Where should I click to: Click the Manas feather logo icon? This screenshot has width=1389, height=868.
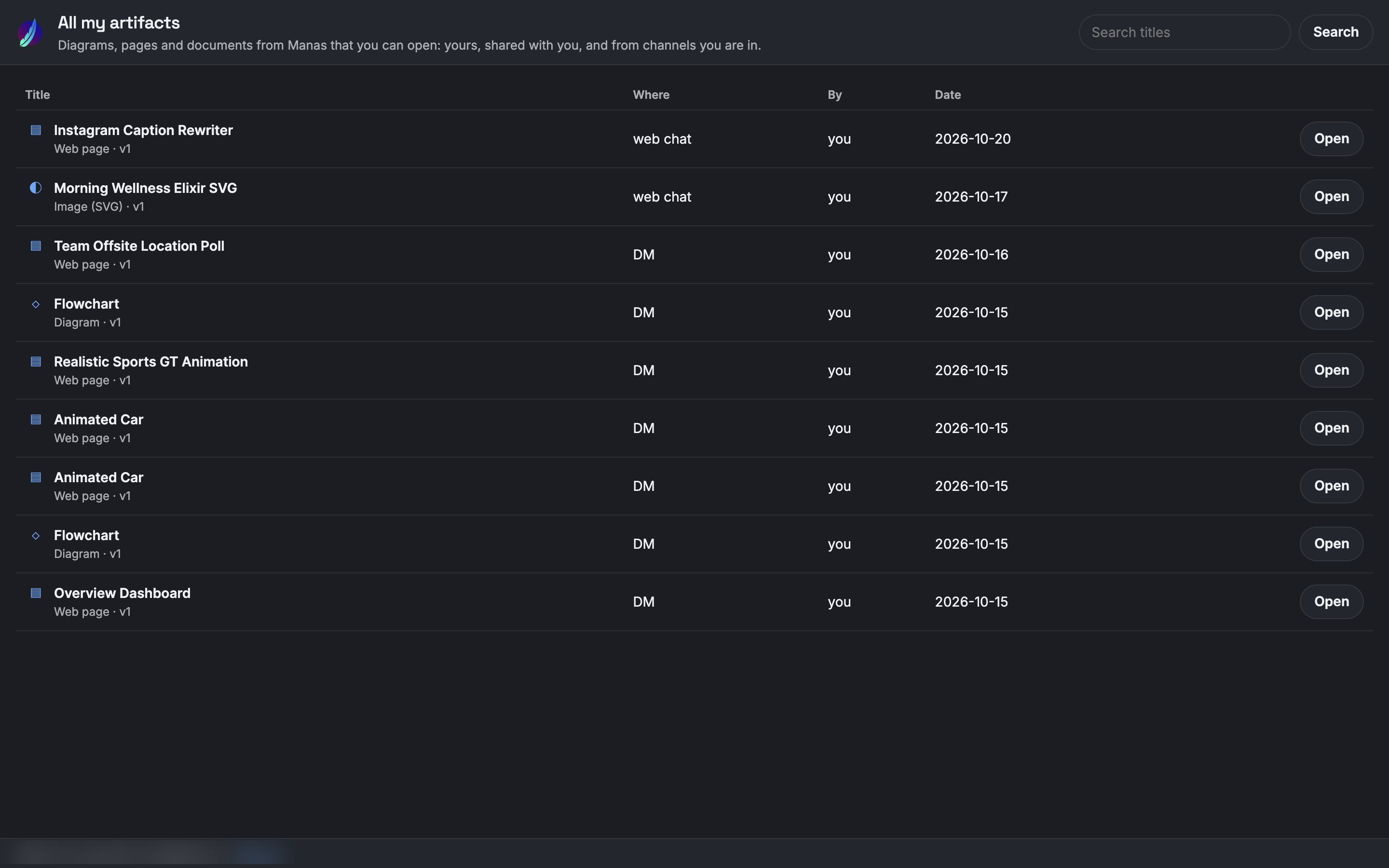tap(30, 32)
